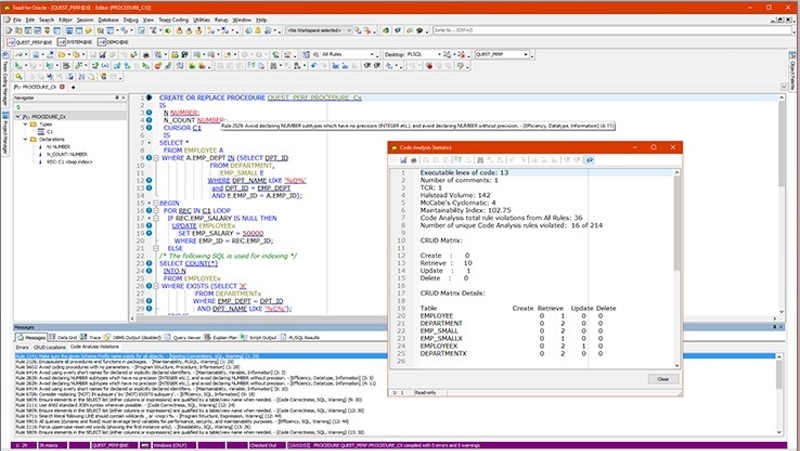
Task: Click the blue undo arrow in editor toolbar
Action: tap(314, 66)
